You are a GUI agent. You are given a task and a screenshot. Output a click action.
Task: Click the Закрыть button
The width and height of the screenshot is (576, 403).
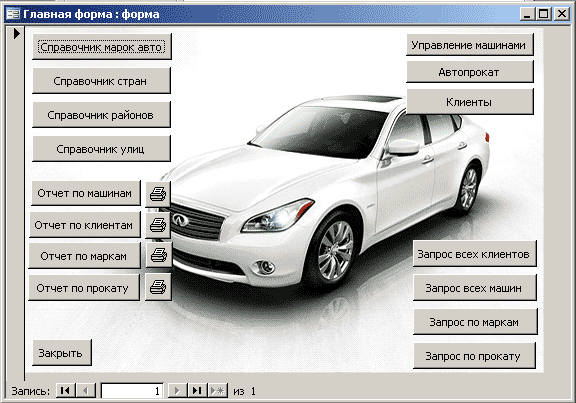point(62,353)
